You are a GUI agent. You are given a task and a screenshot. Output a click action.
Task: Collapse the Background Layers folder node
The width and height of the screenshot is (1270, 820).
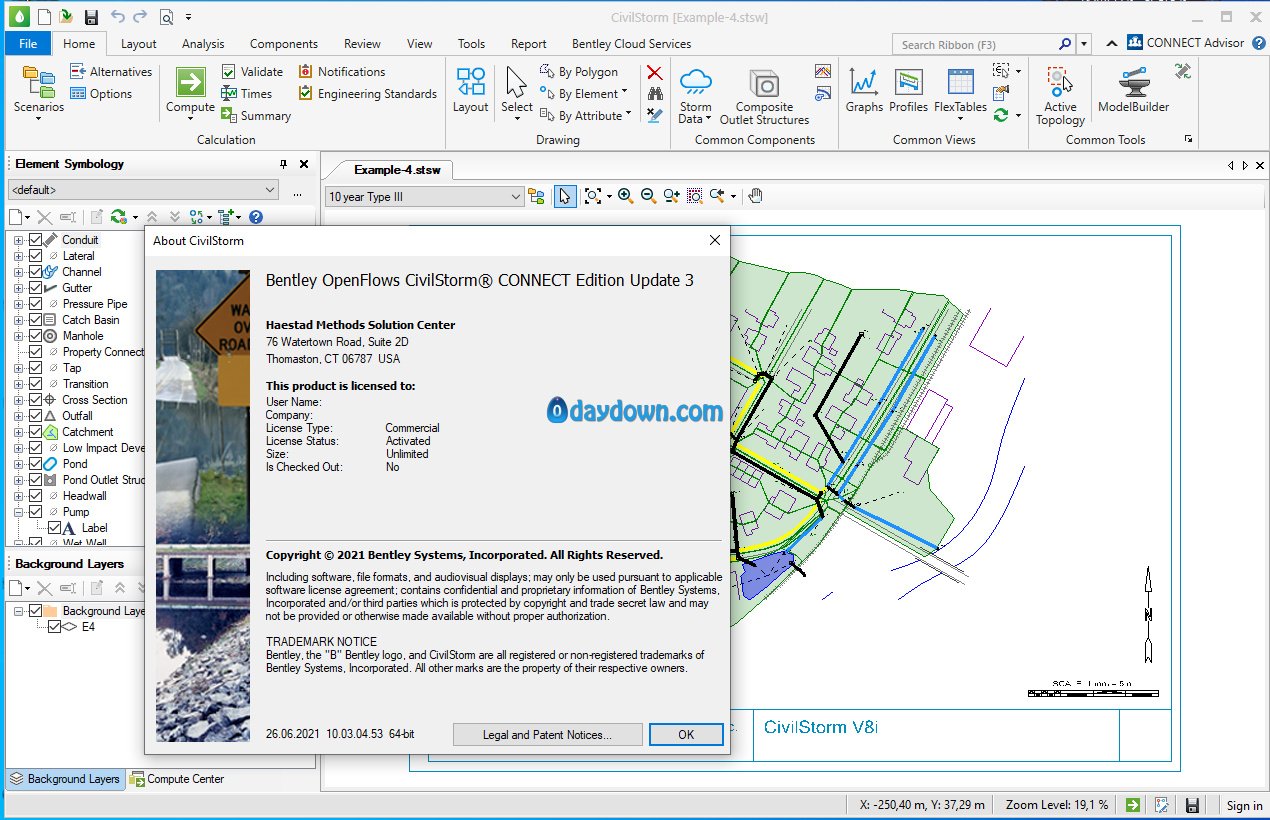click(19, 611)
